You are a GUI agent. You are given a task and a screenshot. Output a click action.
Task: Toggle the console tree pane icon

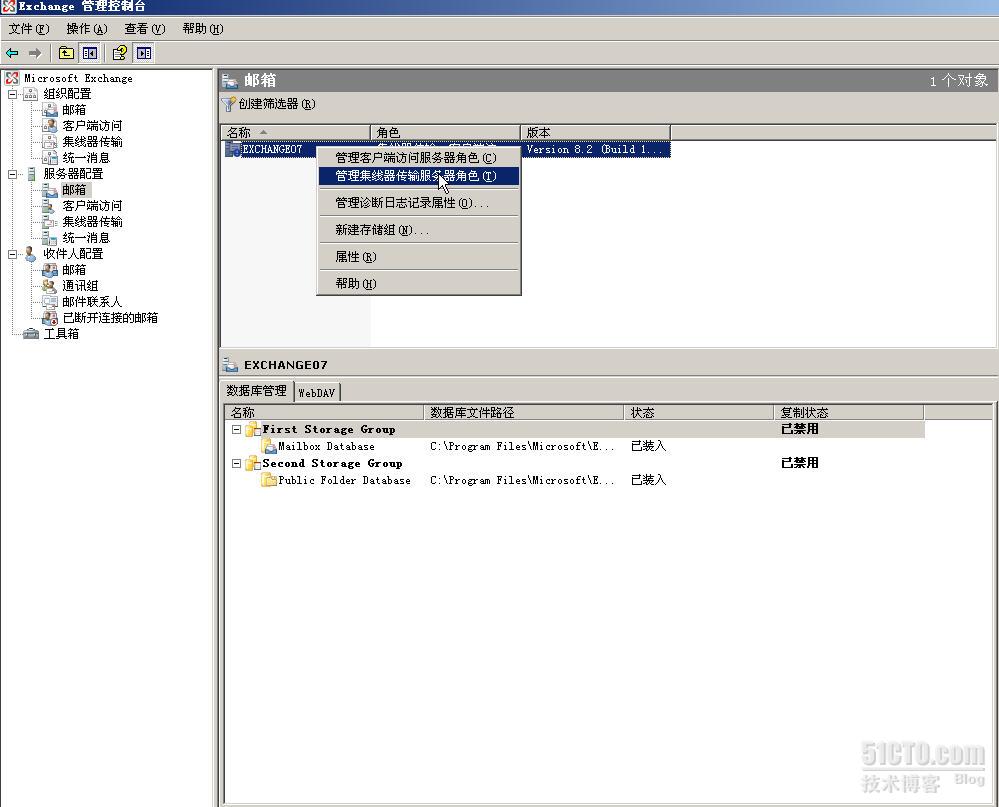click(x=90, y=54)
